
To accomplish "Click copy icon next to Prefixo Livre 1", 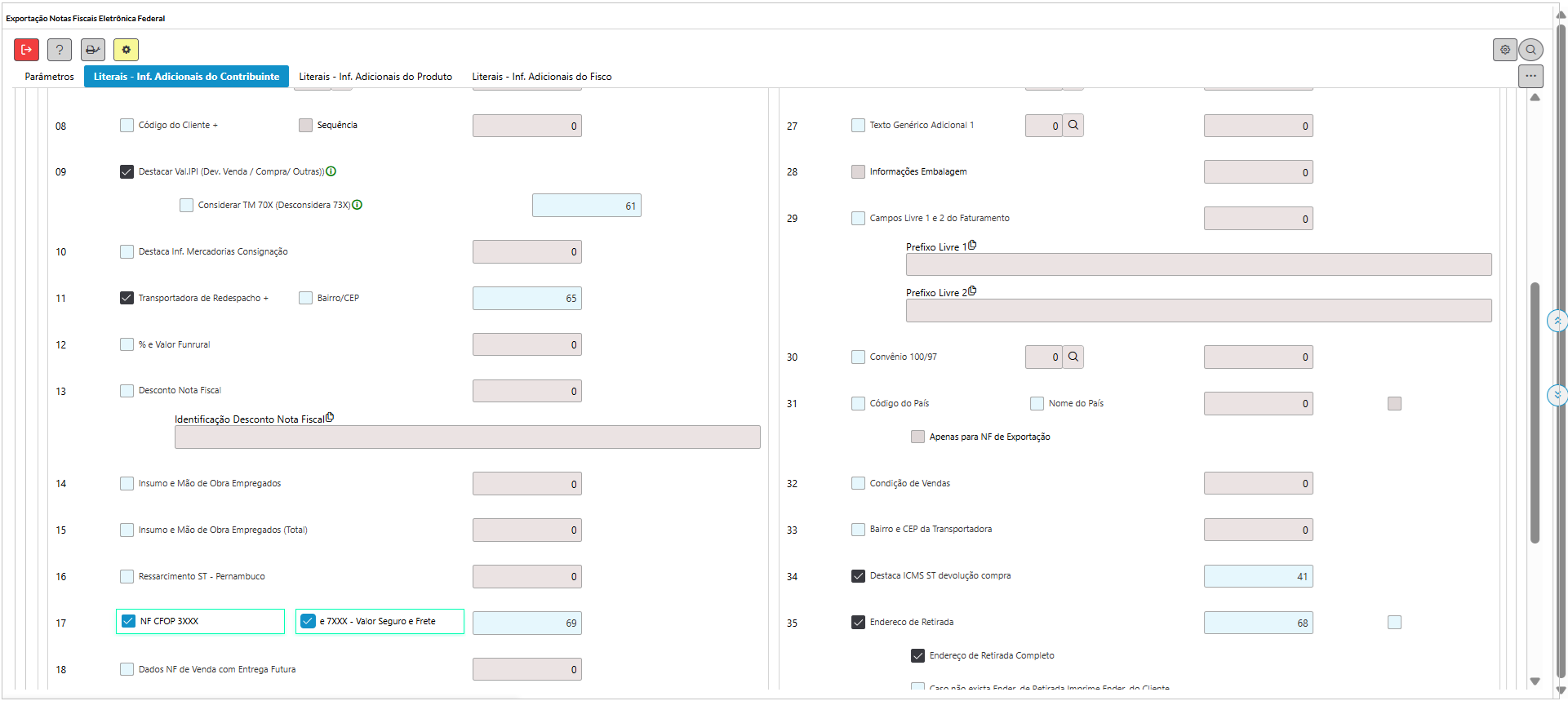I will 972,245.
